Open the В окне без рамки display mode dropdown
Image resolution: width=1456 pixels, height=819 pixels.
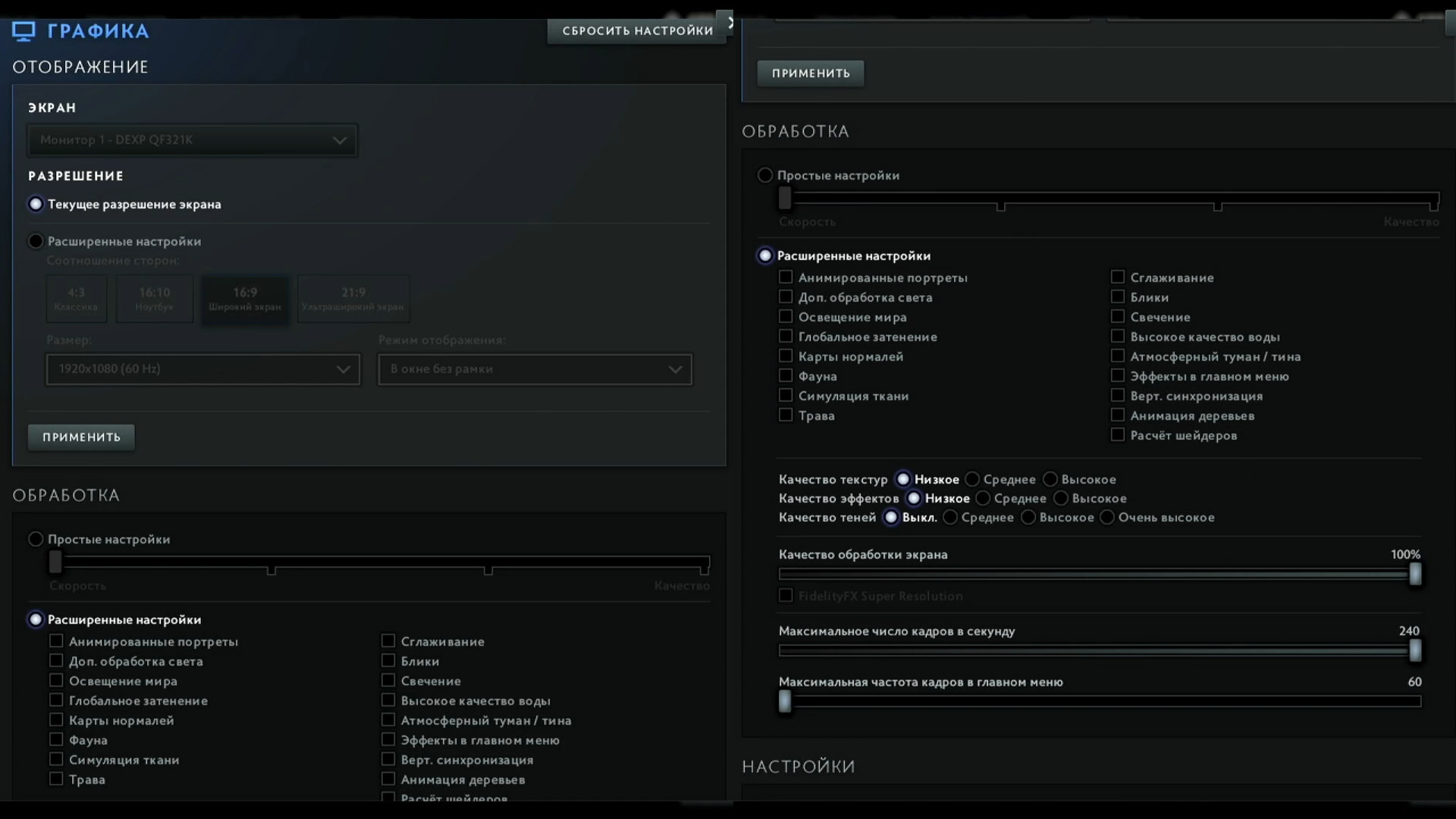(535, 369)
